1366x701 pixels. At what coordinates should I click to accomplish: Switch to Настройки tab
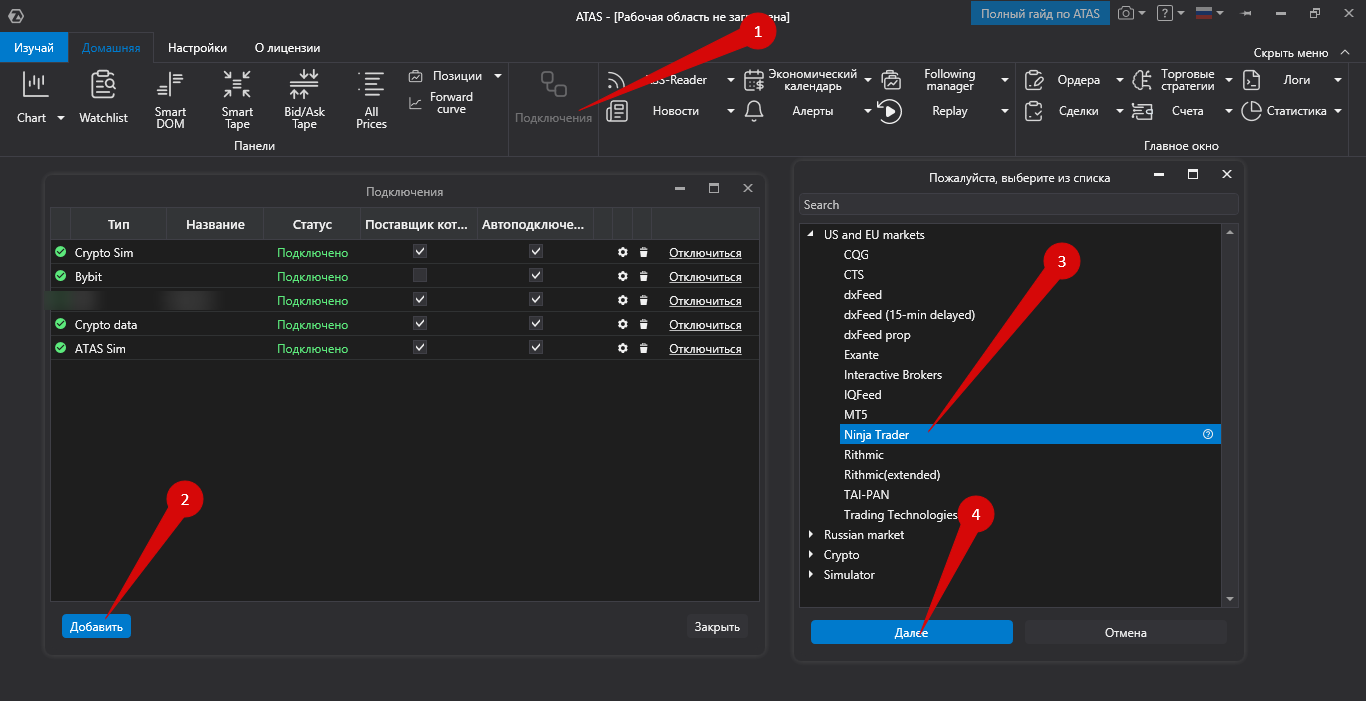(197, 48)
